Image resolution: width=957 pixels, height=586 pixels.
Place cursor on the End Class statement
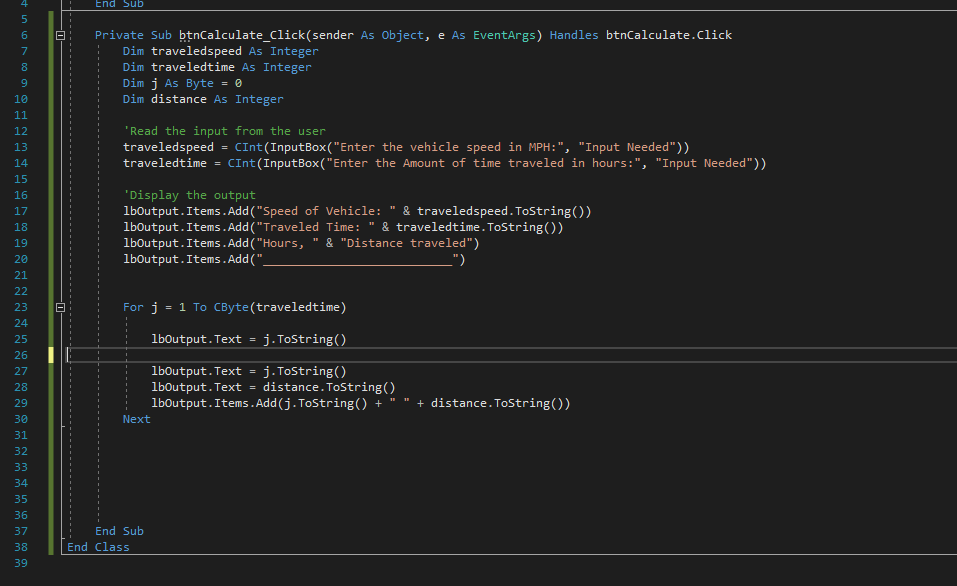(x=97, y=546)
